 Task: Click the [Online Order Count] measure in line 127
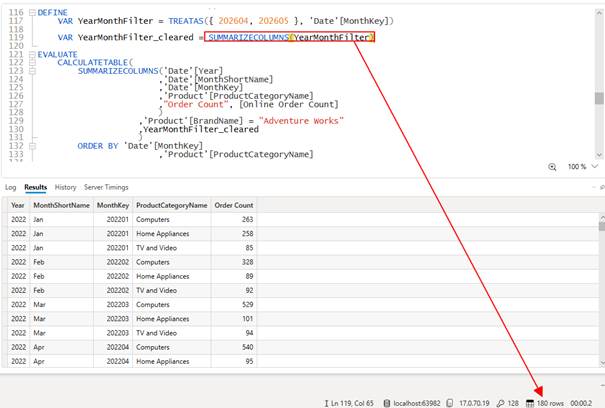289,104
